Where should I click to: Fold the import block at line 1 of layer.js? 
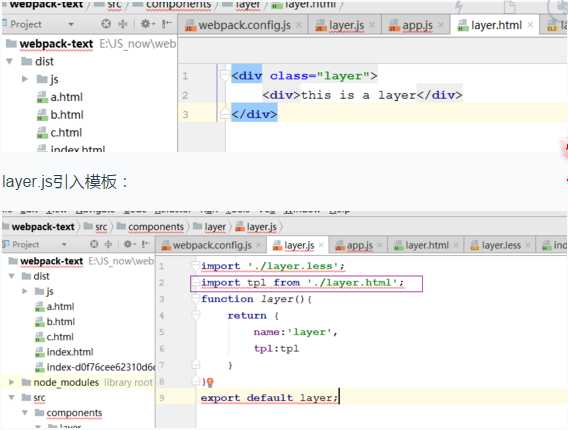(x=196, y=266)
